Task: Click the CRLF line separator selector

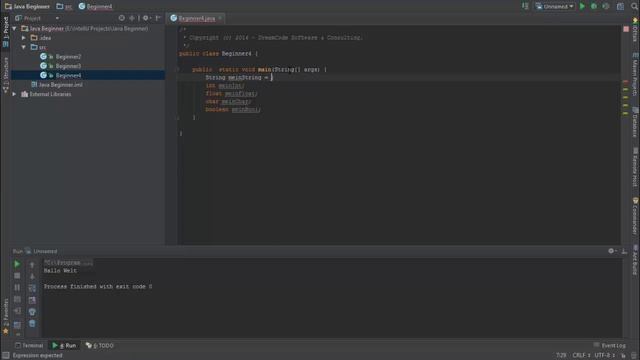Action: pyautogui.click(x=581, y=356)
